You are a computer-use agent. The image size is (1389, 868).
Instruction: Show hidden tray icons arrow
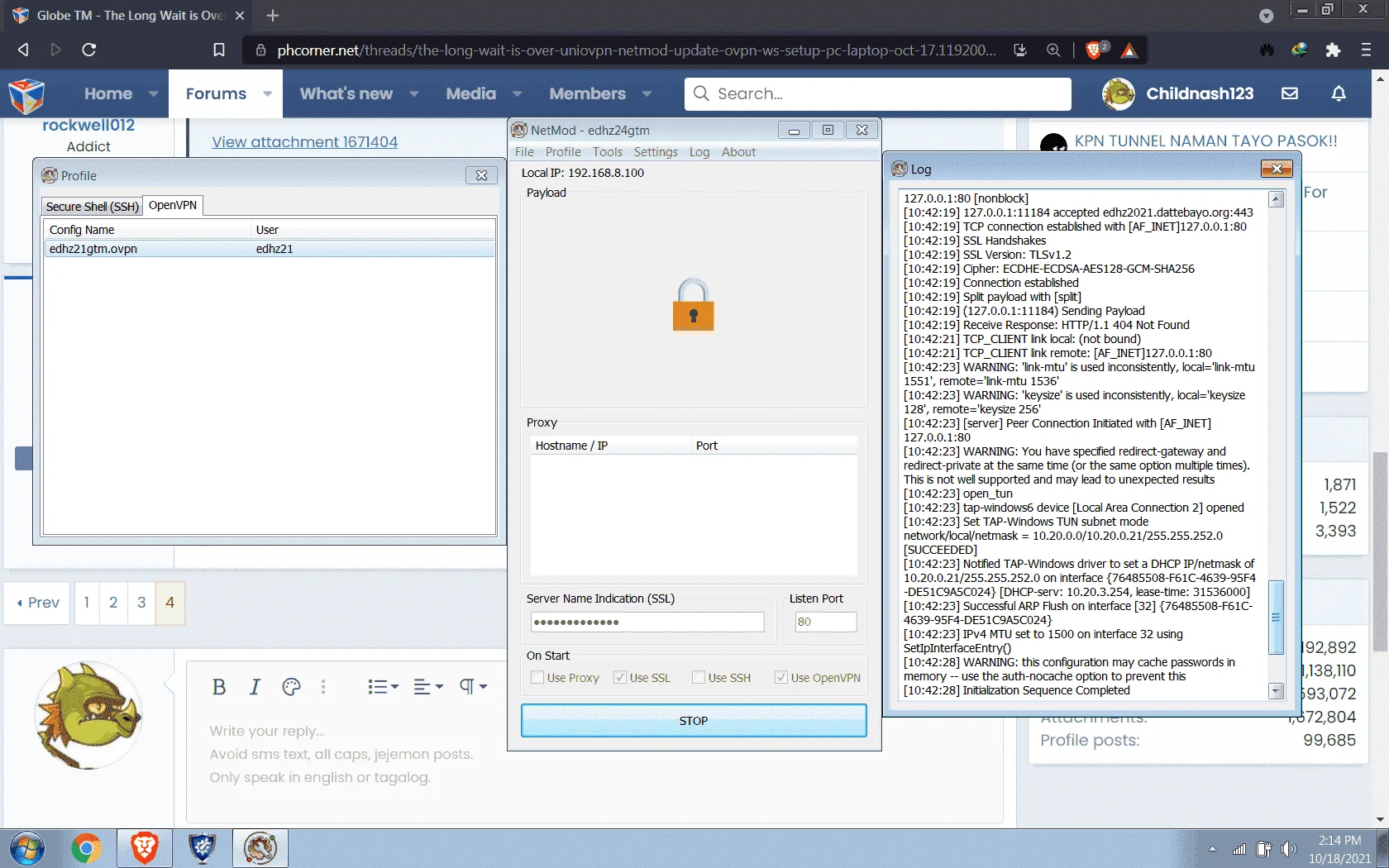pyautogui.click(x=1212, y=849)
